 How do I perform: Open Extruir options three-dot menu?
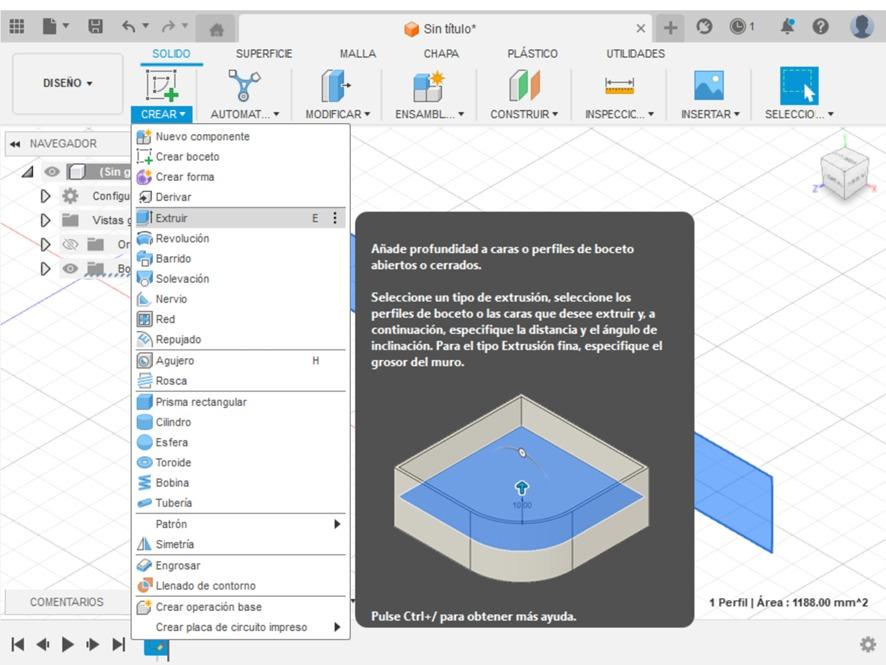coord(335,218)
